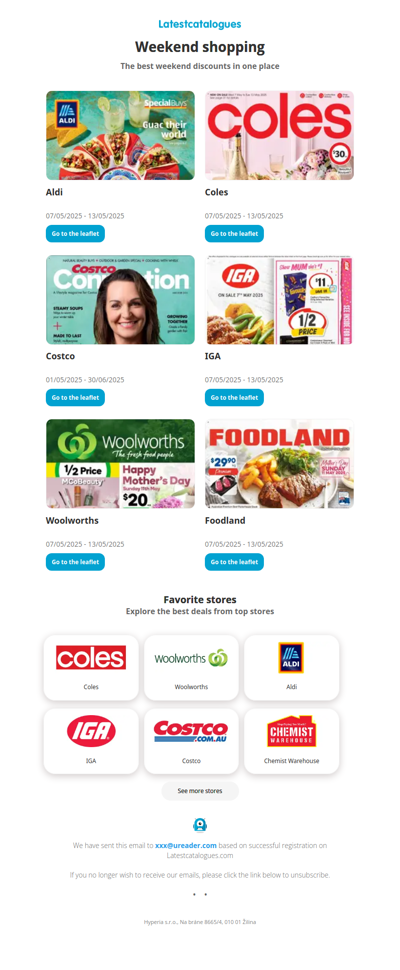Image resolution: width=400 pixels, height=970 pixels.
Task: Go to the Aldi leaflet button
Action: point(75,234)
